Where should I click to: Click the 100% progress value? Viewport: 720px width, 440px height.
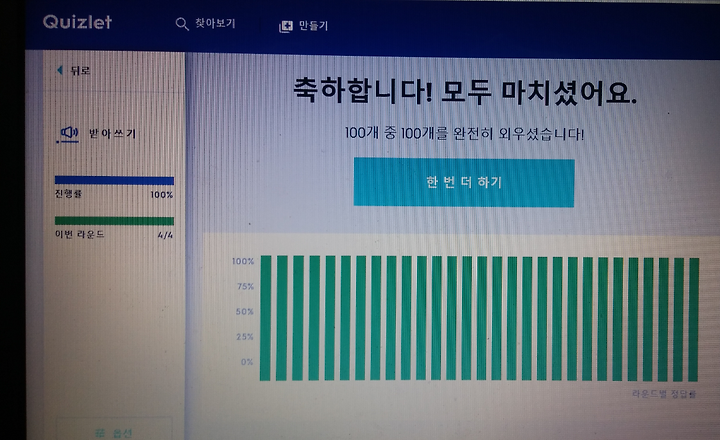coord(162,195)
